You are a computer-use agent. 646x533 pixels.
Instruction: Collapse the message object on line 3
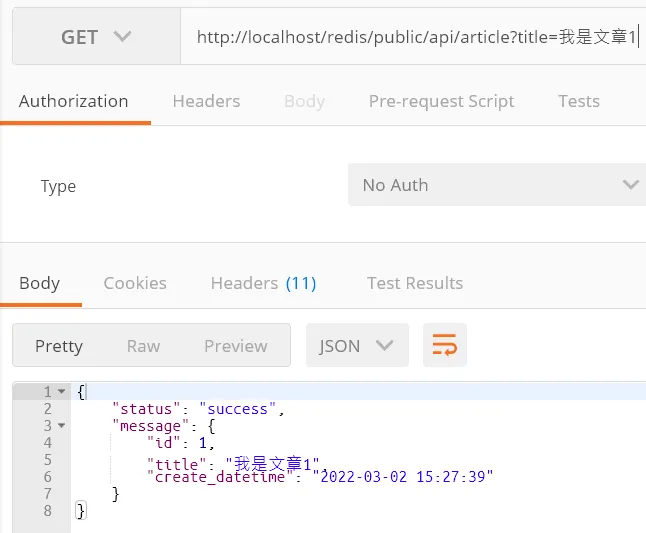(62, 426)
